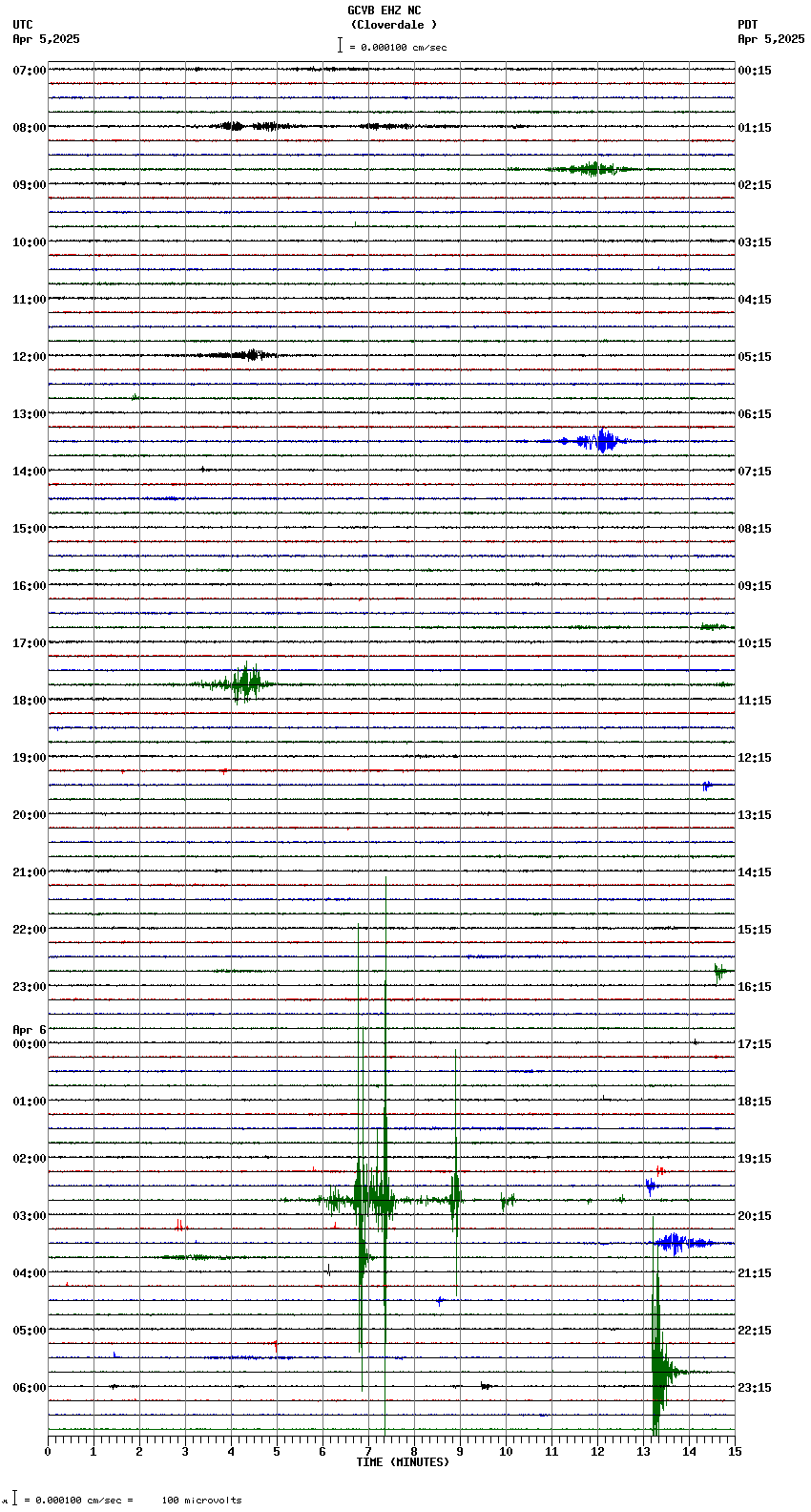
Task: Click the 15 tick on the minutes axis
Action: click(x=735, y=1452)
